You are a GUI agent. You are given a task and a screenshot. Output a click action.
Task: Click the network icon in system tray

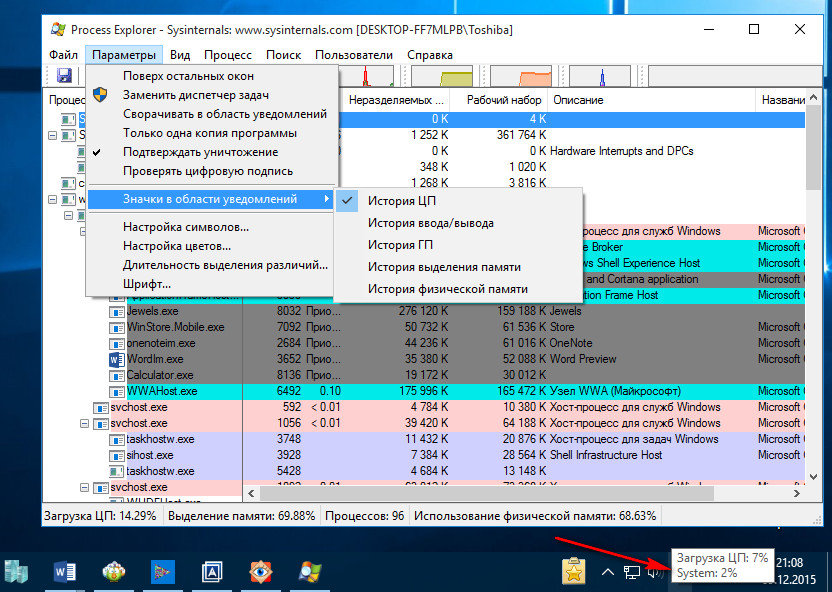[x=631, y=572]
